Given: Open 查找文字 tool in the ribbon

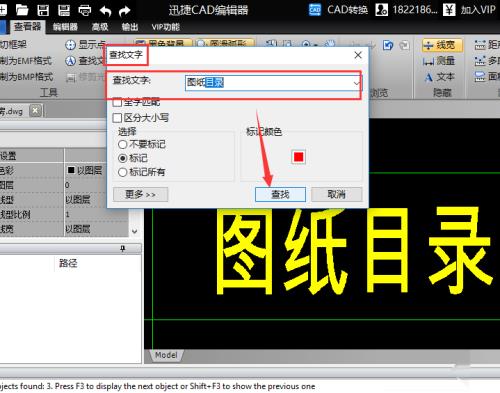Looking at the screenshot, I should (x=85, y=61).
